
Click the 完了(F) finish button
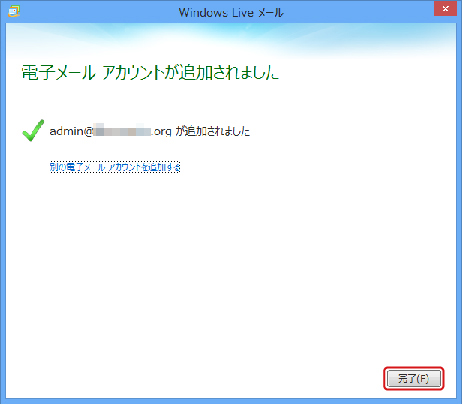click(414, 379)
